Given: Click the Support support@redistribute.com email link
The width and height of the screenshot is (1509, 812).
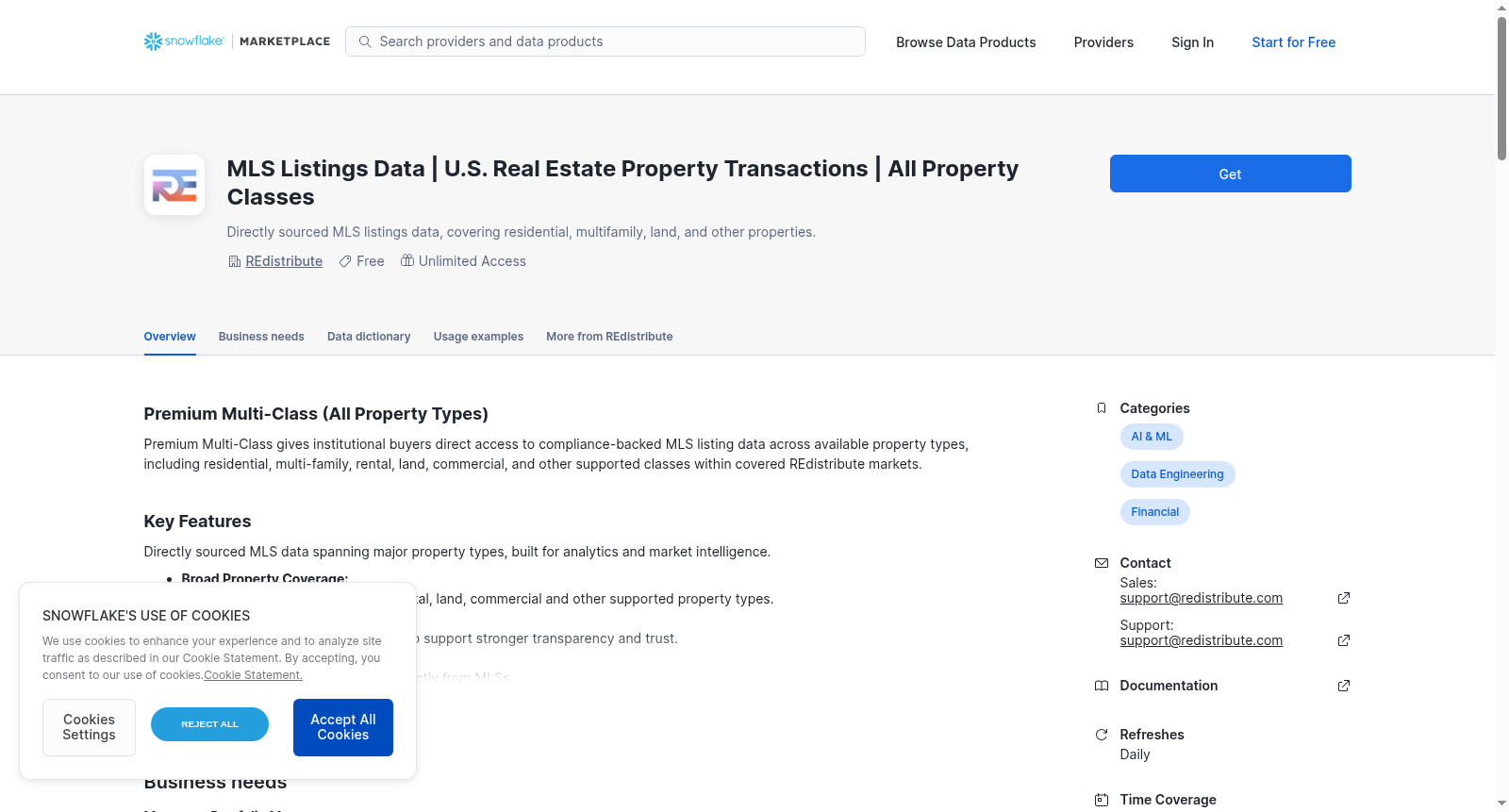Looking at the screenshot, I should [1201, 640].
